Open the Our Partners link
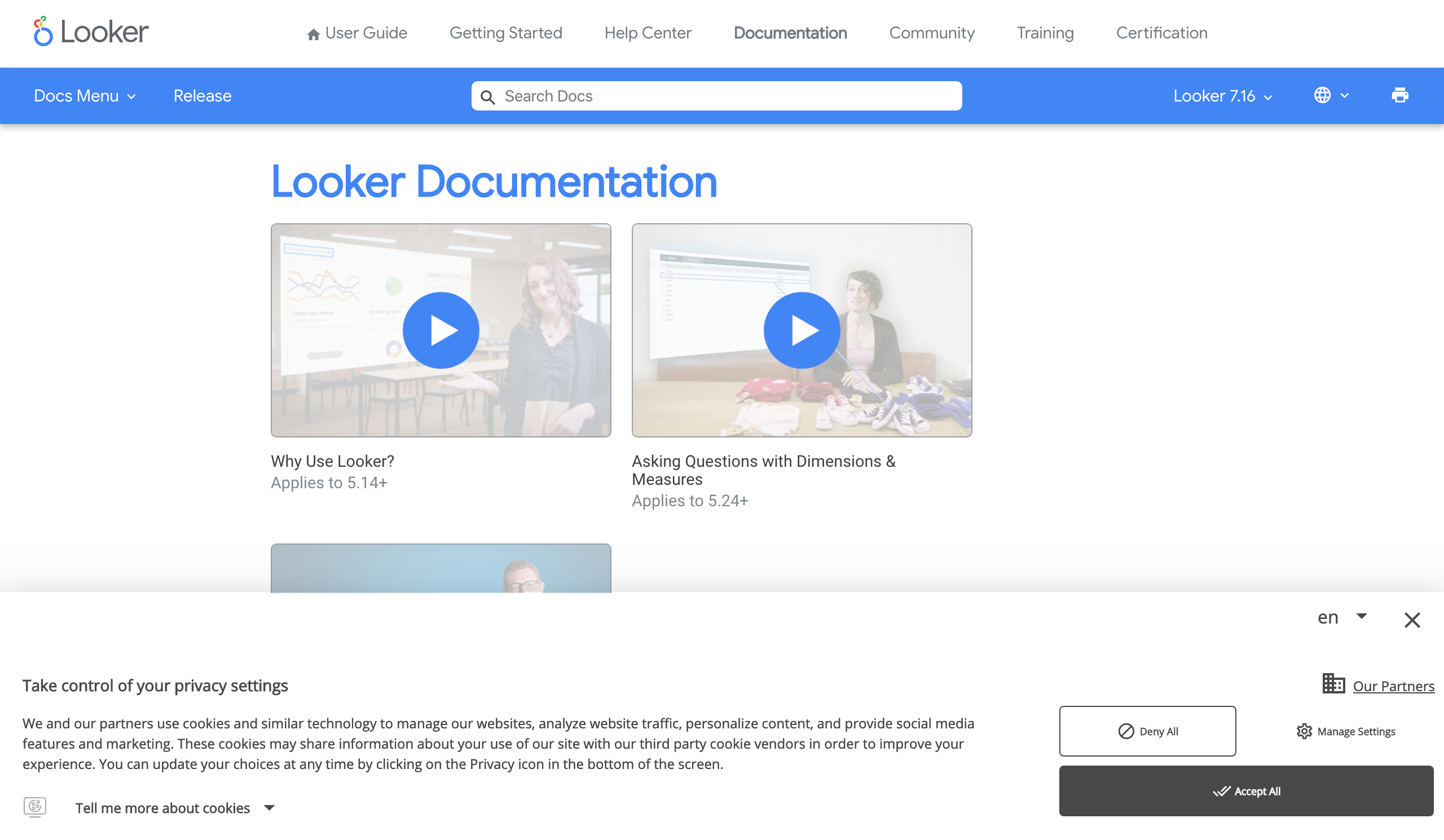The image size is (1444, 840). (1393, 686)
